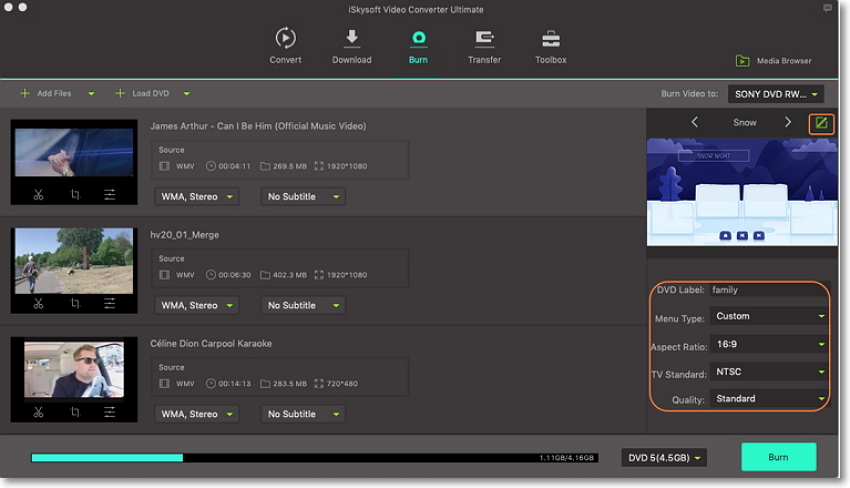Switch to the Download tab

tap(351, 46)
